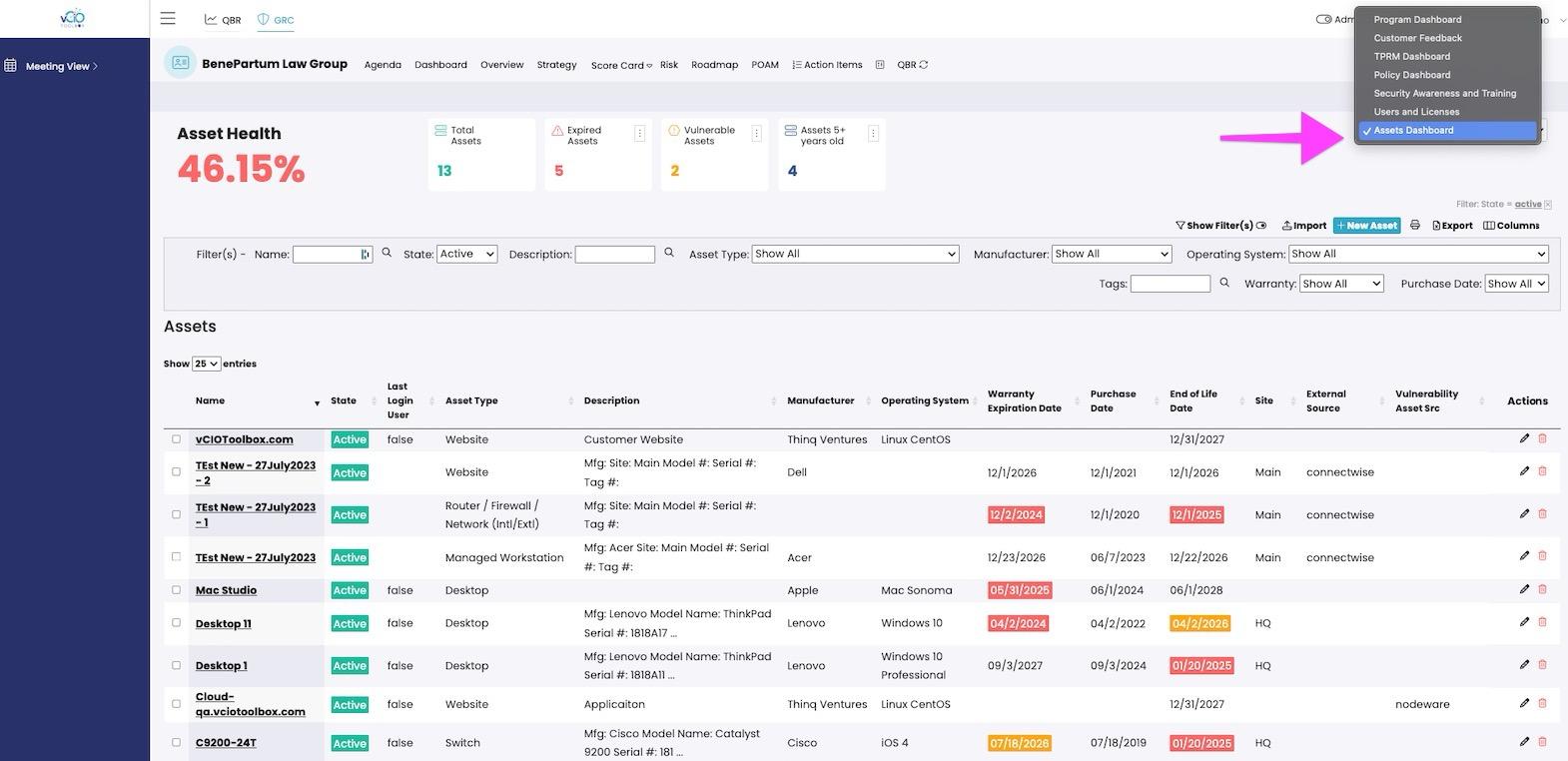The width and height of the screenshot is (1568, 761).
Task: Click the Columns button
Action: (1511, 226)
